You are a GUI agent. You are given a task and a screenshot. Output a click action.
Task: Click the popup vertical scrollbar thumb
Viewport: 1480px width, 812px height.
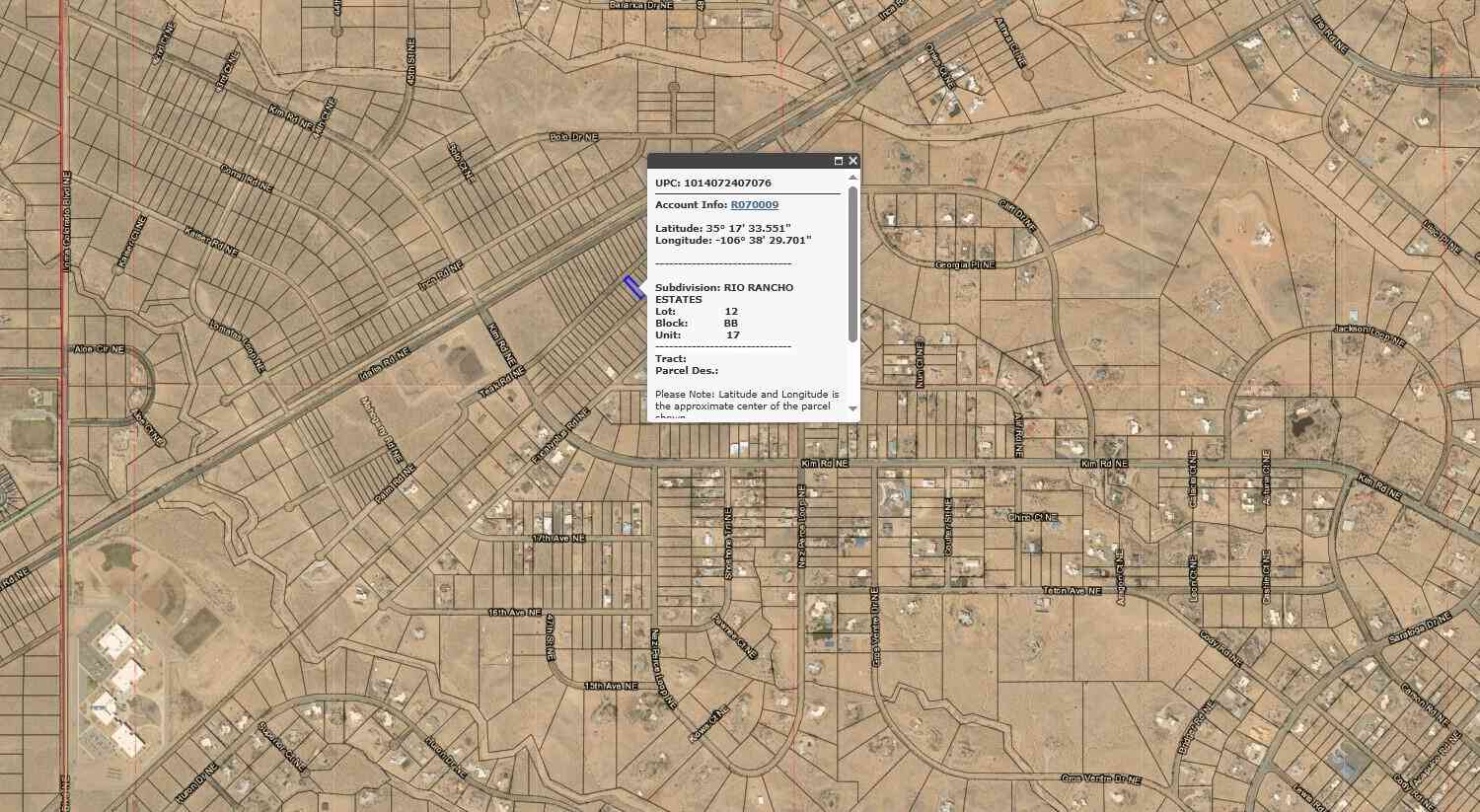[853, 263]
